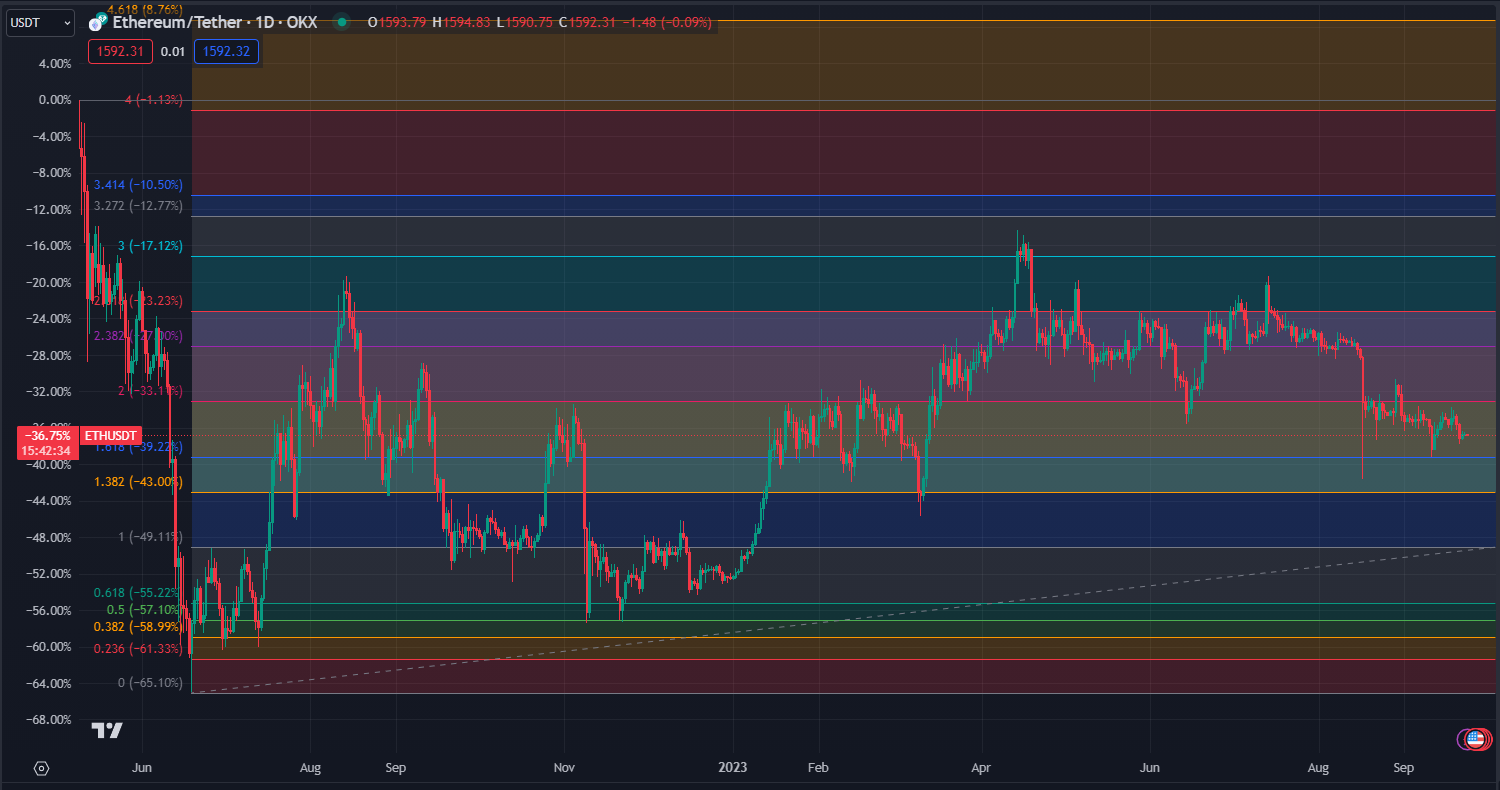The image size is (1500, 790).
Task: Click the red sell price 1592.31 button
Action: [120, 51]
